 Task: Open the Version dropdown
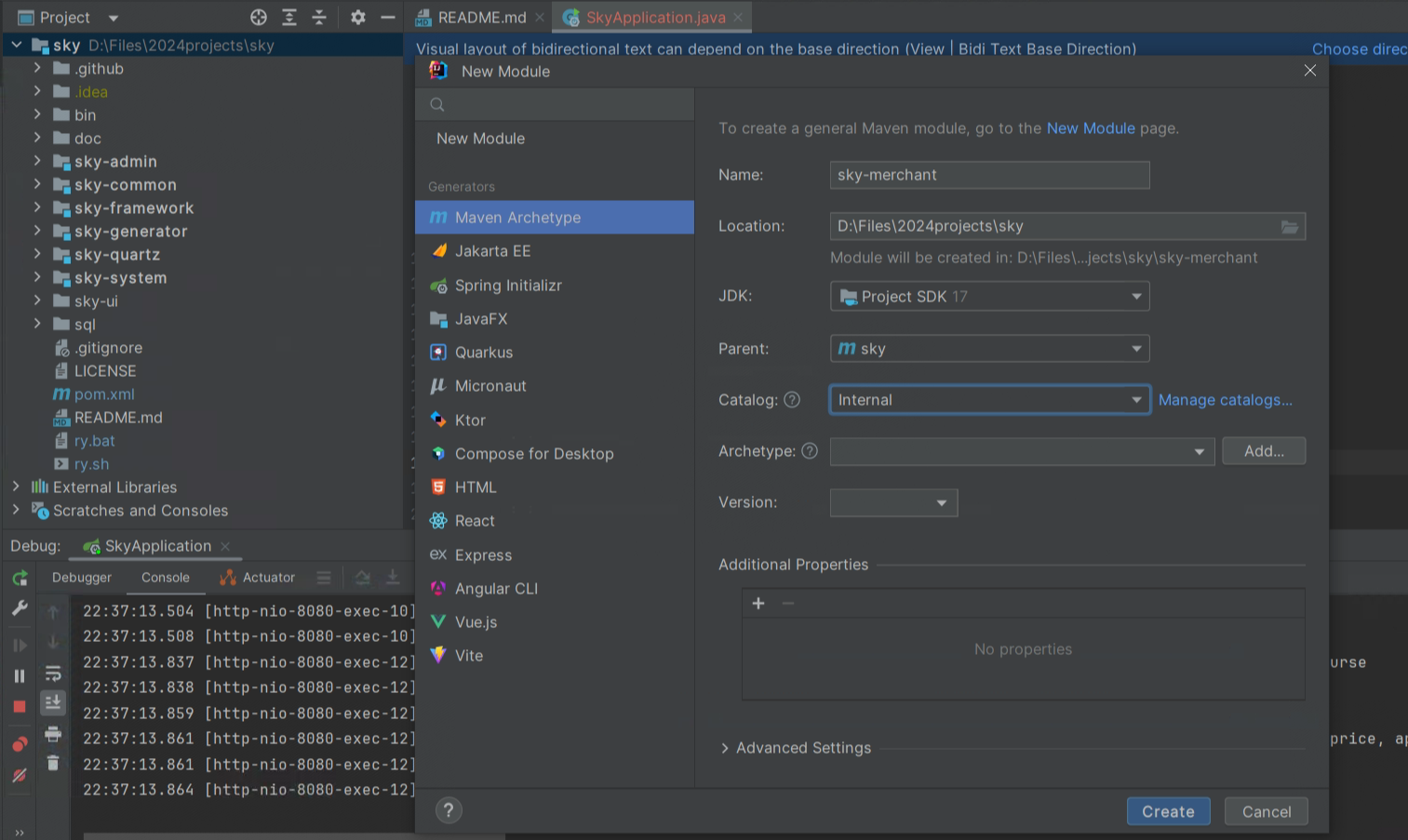pyautogui.click(x=893, y=502)
